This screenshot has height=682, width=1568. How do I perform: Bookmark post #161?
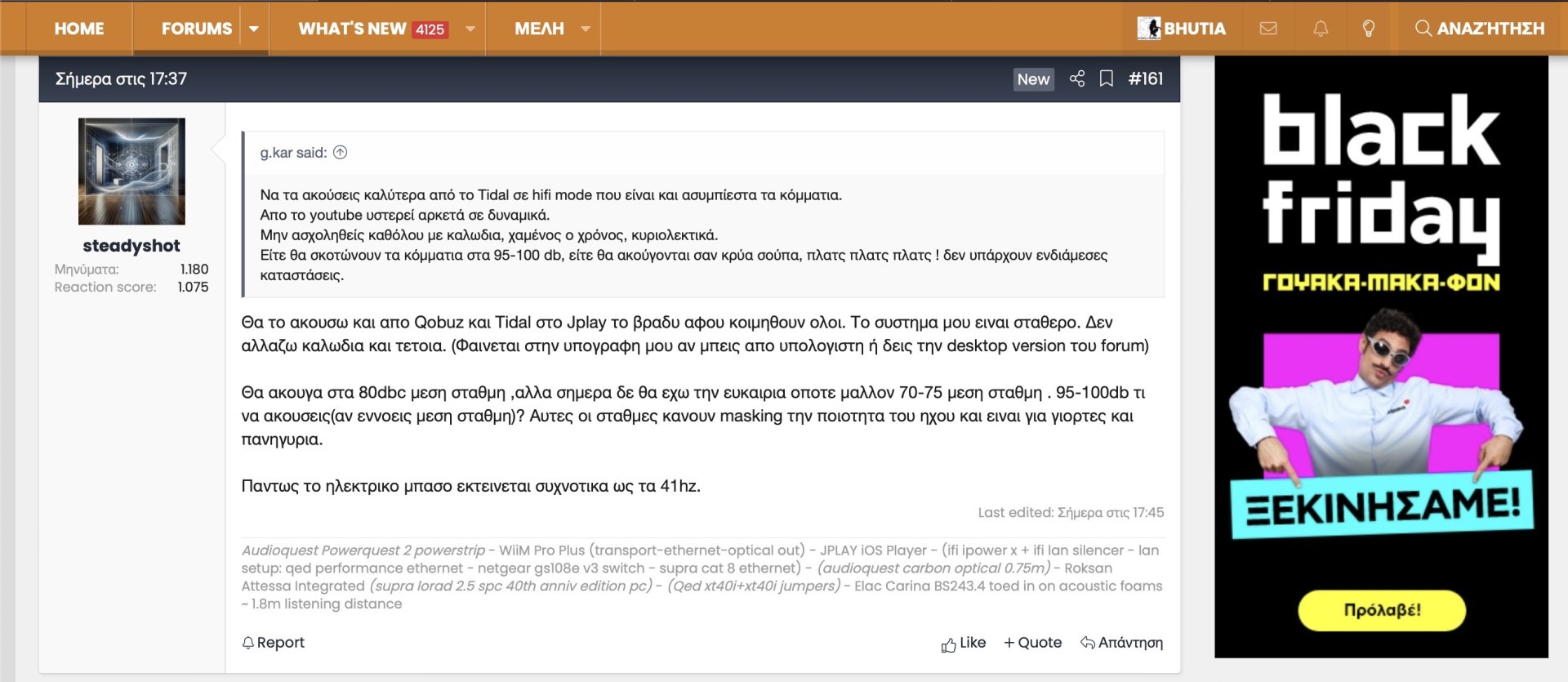pyautogui.click(x=1107, y=78)
